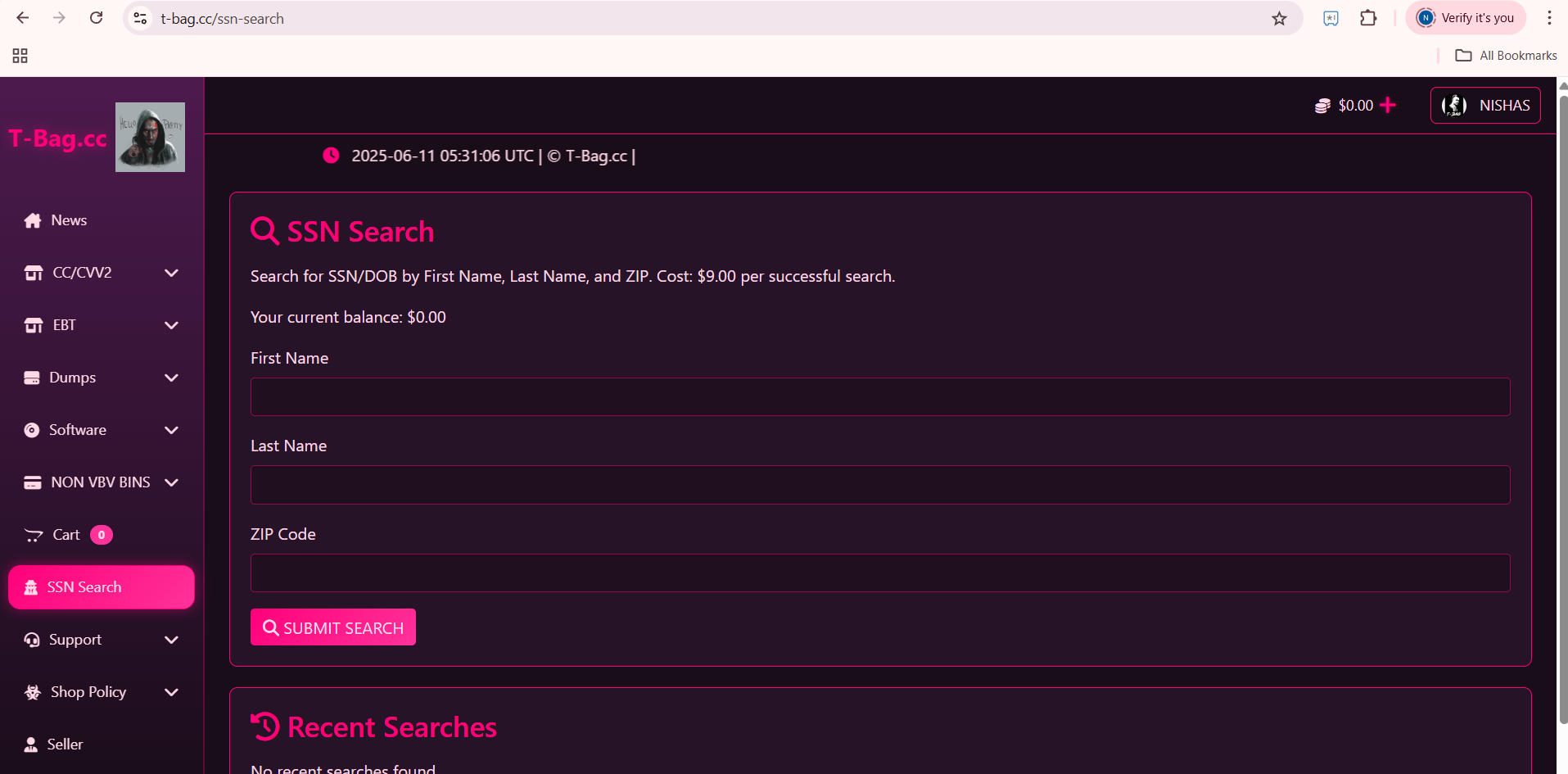The width and height of the screenshot is (1568, 774).
Task: Open the site information icon beside the URL
Action: tap(140, 18)
